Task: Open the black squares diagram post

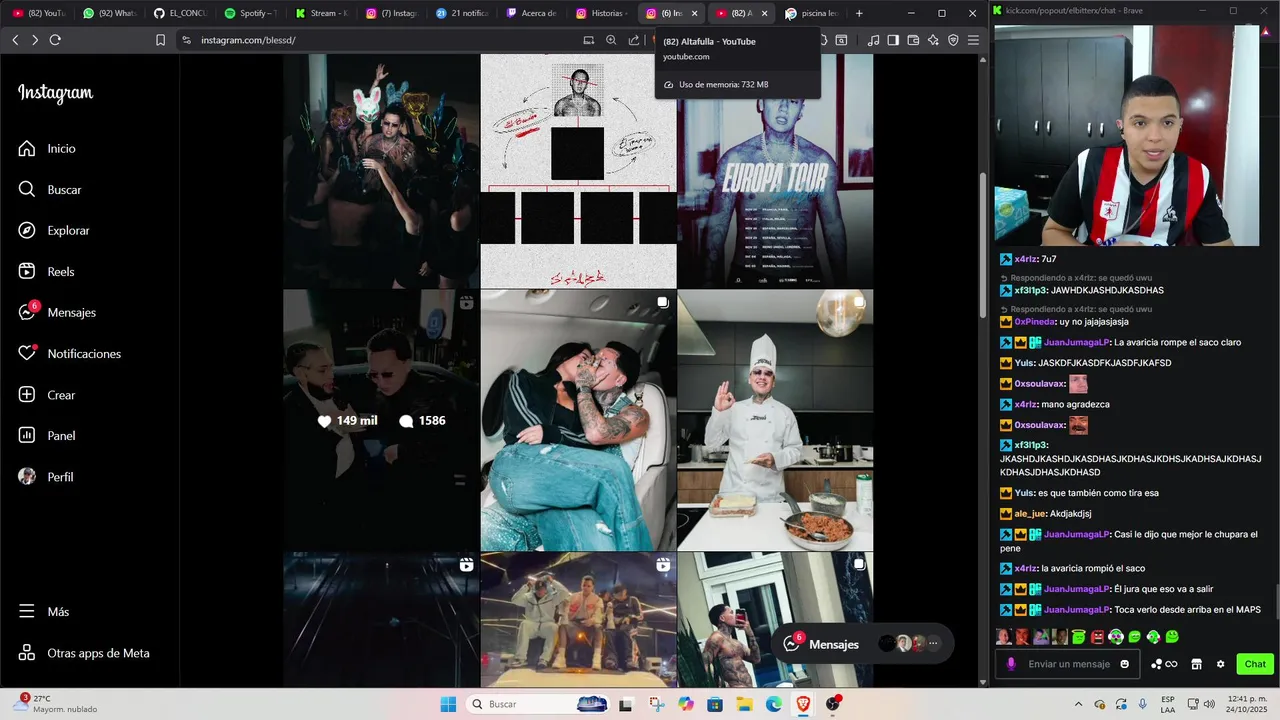Action: [578, 171]
